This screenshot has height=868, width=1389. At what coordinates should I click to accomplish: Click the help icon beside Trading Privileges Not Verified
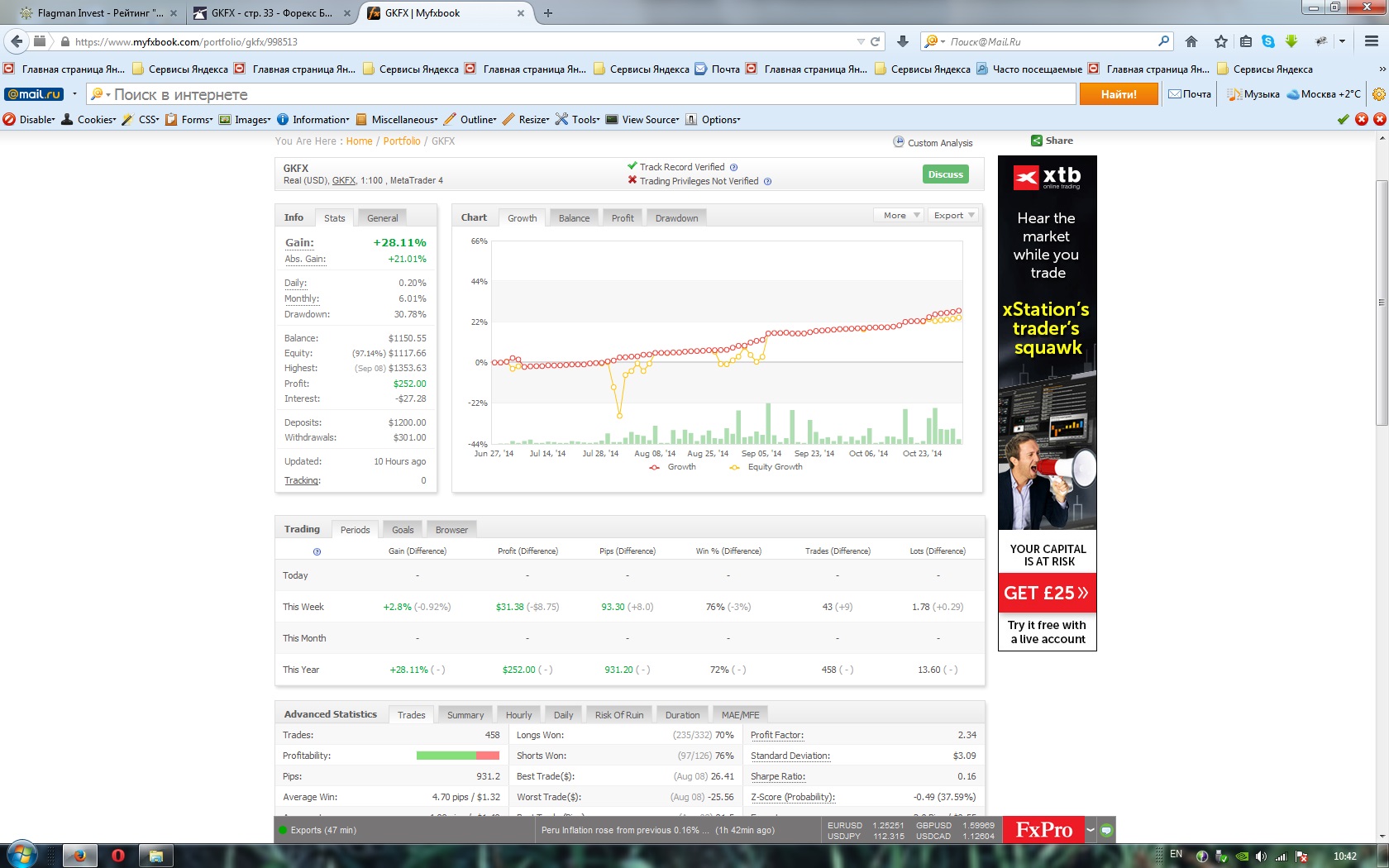tap(767, 182)
